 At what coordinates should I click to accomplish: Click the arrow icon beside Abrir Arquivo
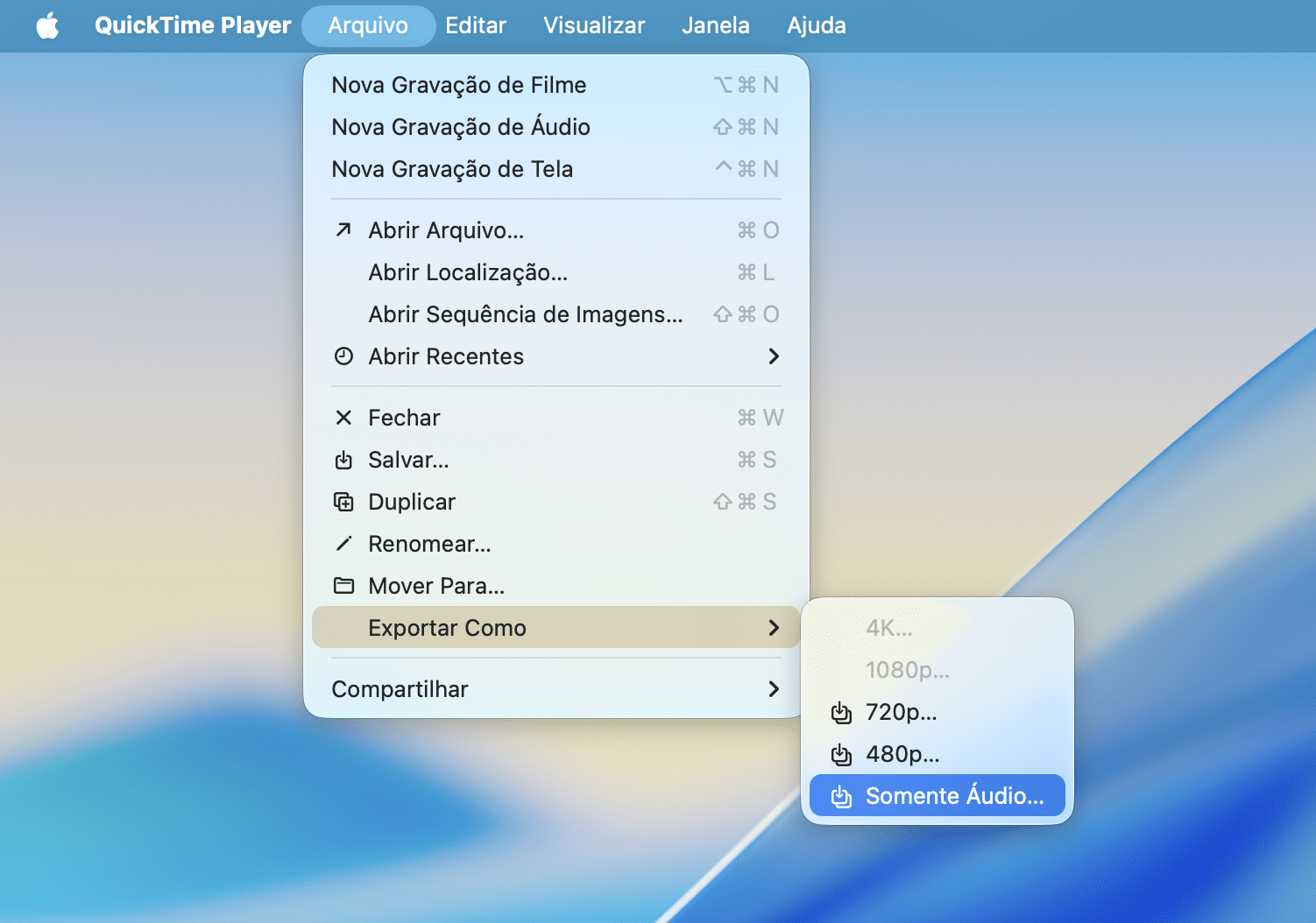coord(343,230)
